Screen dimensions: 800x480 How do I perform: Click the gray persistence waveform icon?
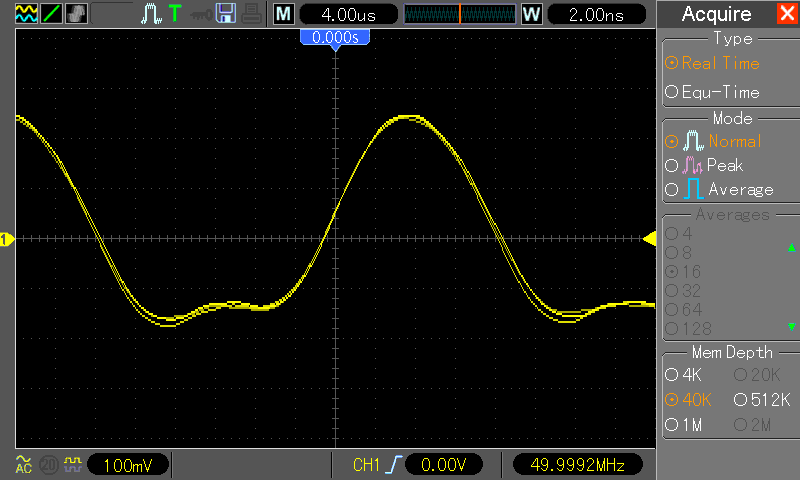[76, 14]
